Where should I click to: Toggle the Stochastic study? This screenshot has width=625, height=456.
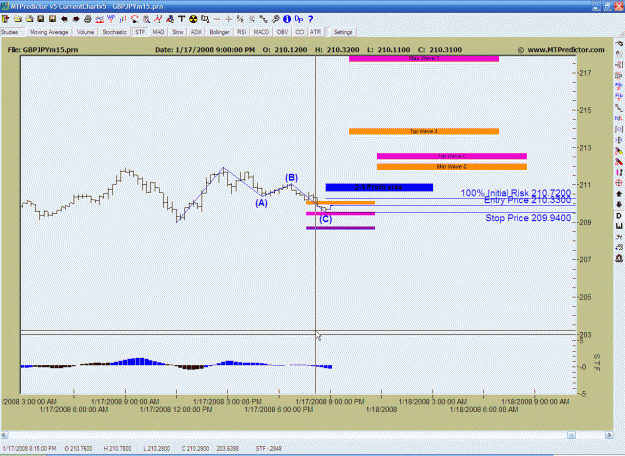coord(114,32)
